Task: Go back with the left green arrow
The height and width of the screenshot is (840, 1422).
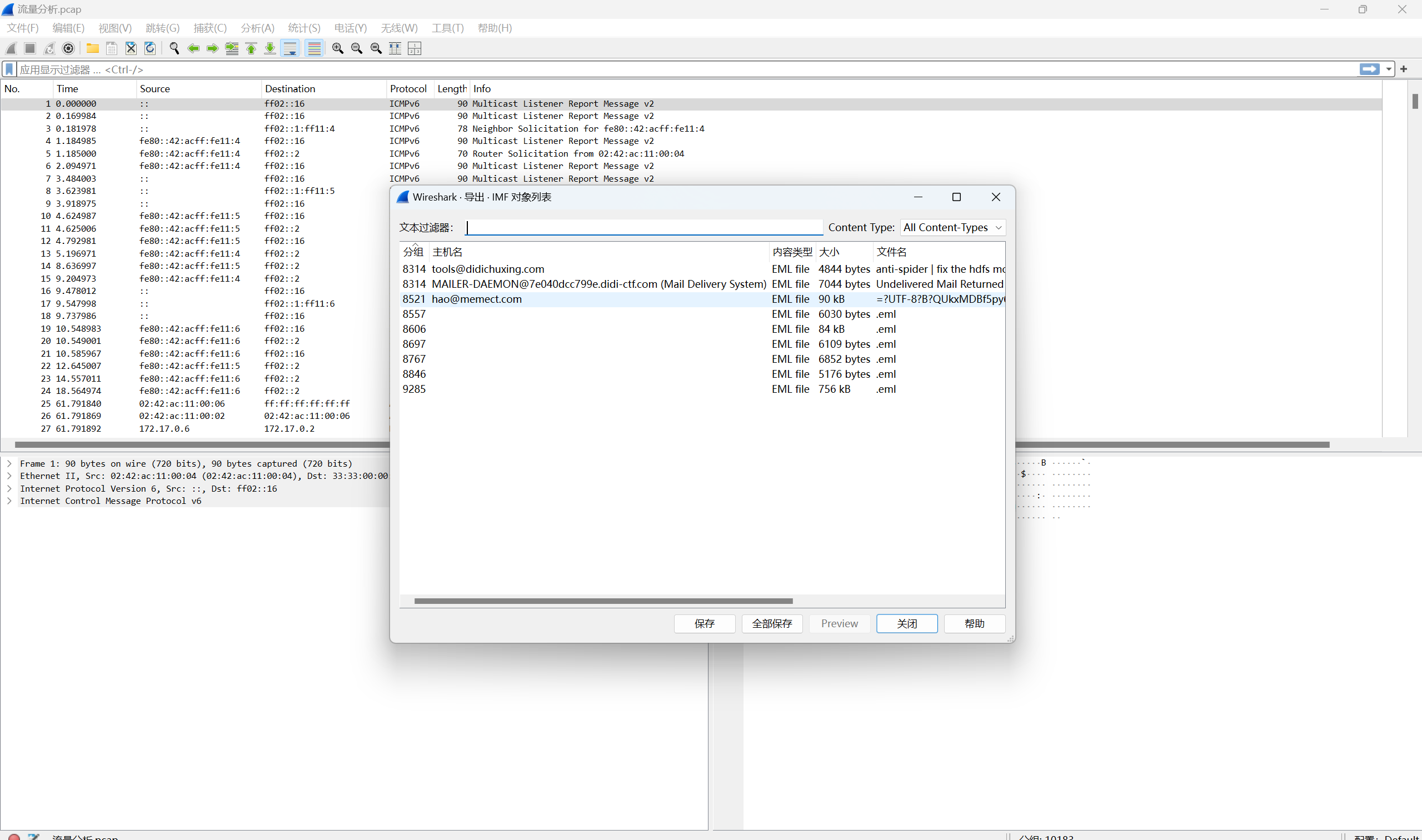Action: tap(193, 48)
